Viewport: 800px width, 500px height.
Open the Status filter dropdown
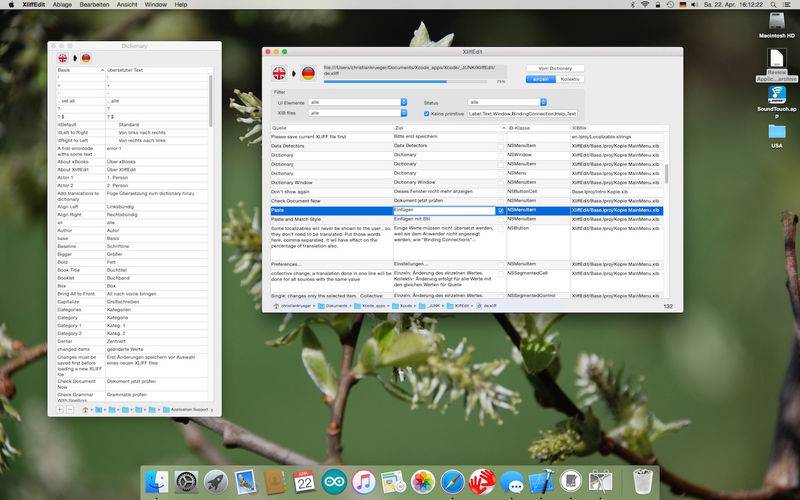pyautogui.click(x=507, y=102)
